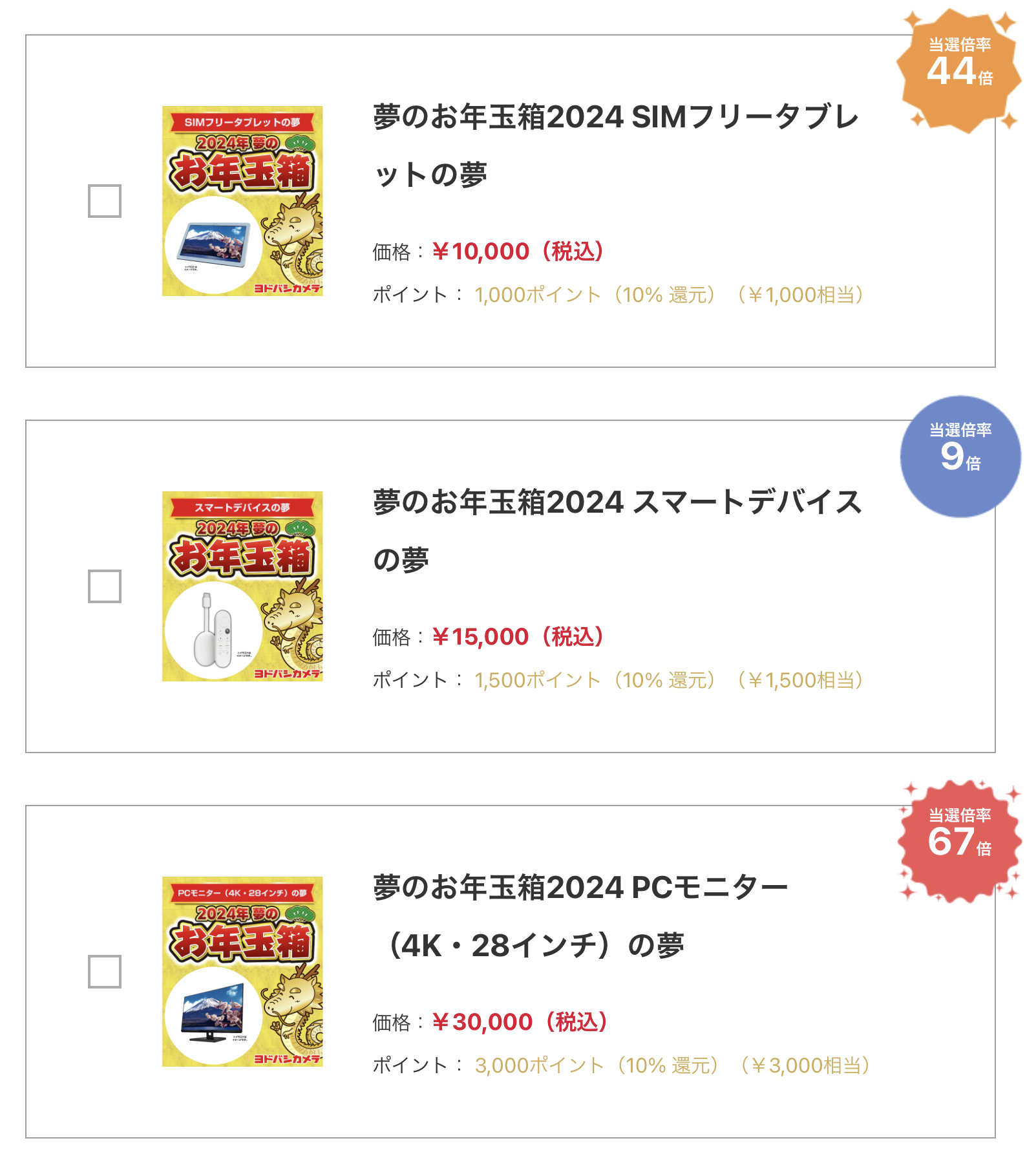Screen dimensions: 1036x1176
Task: Click the 1,000ポイント(10%還元) text
Action: point(595,295)
